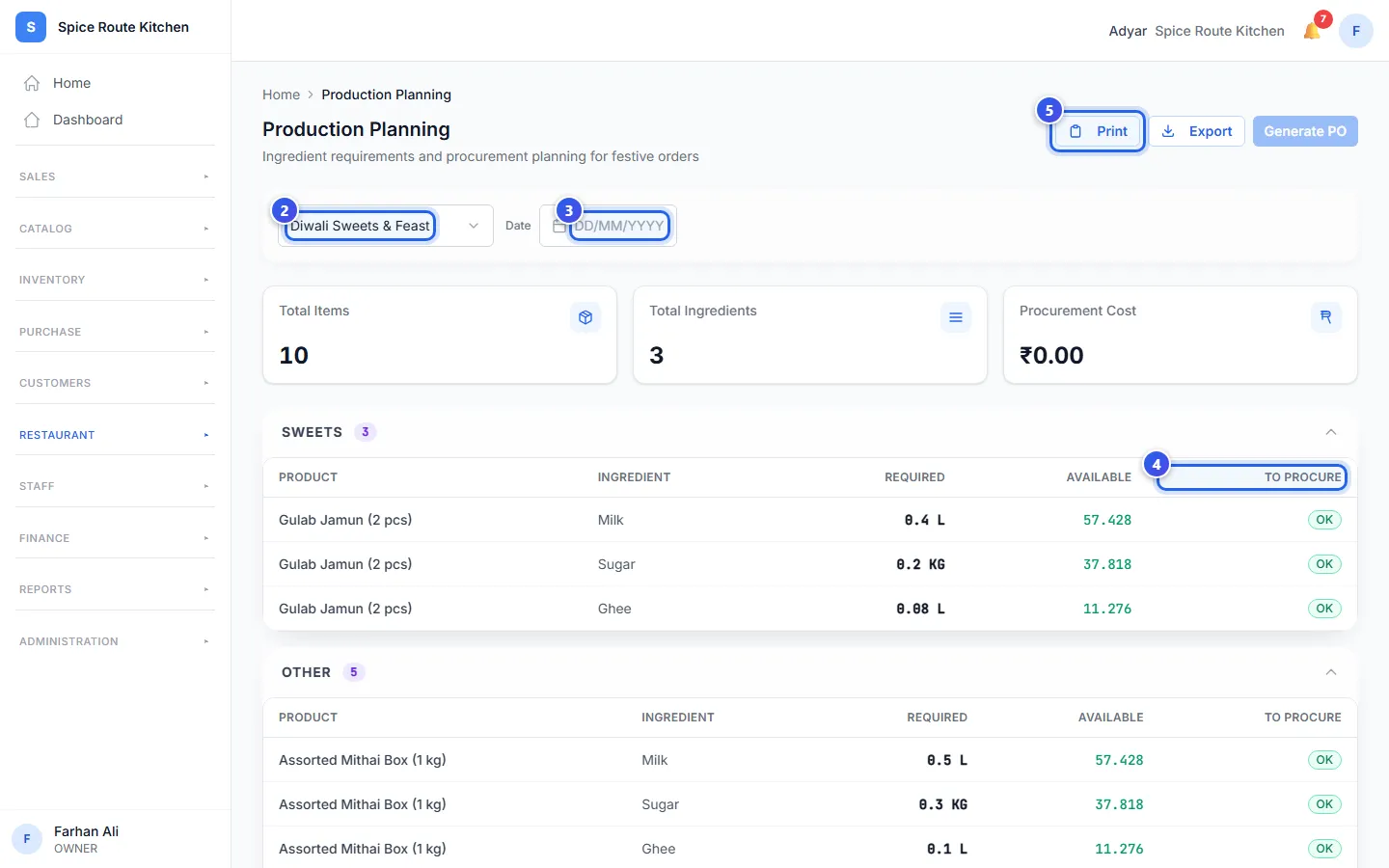Click Farhan Ali avatar in sidebar footer

(27, 839)
